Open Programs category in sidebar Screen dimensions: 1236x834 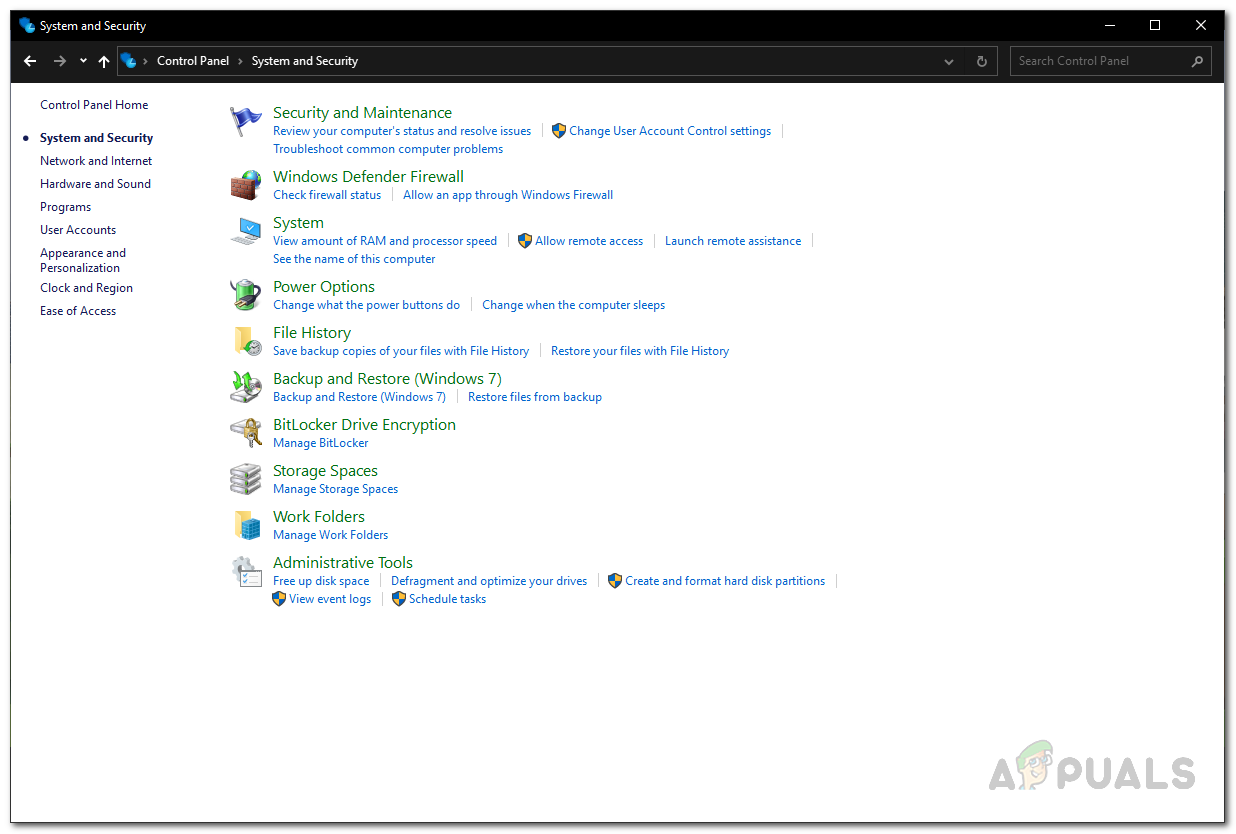coord(65,207)
